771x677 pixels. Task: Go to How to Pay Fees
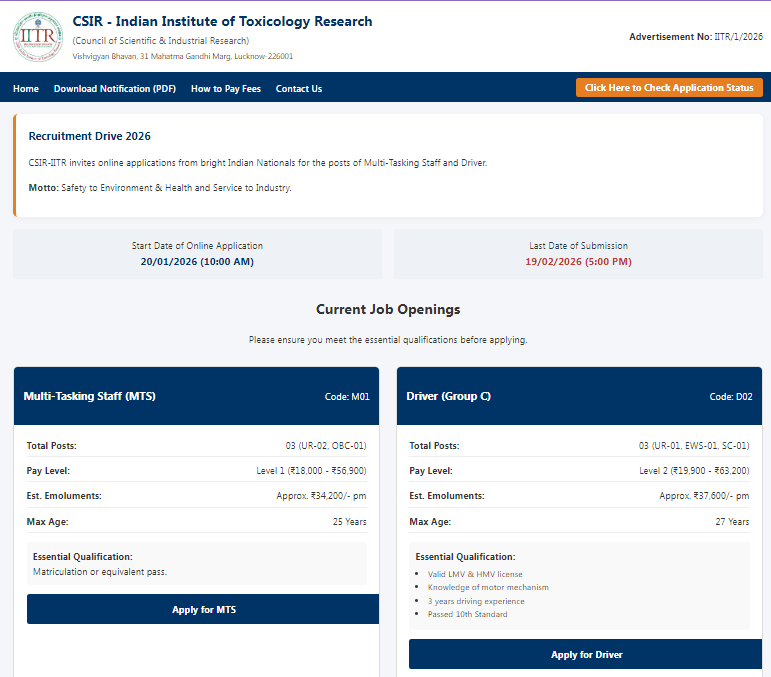tap(226, 88)
